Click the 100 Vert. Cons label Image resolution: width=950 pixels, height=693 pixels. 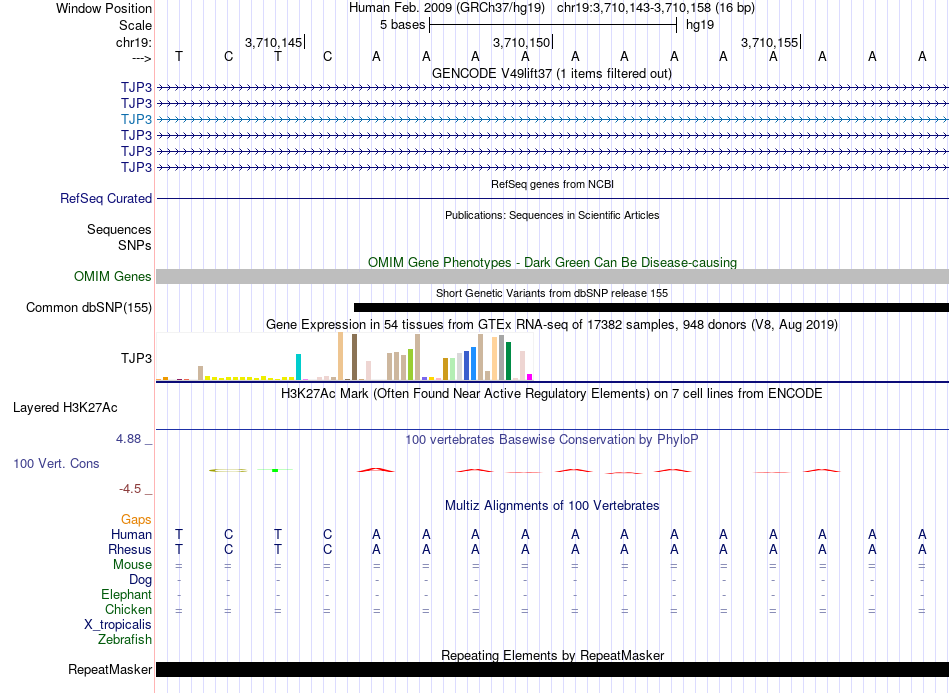(x=56, y=463)
